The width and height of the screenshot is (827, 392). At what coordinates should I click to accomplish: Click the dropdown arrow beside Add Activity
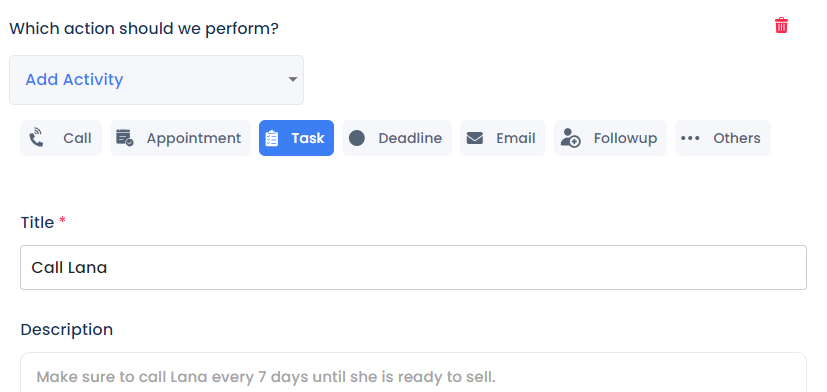coord(293,80)
